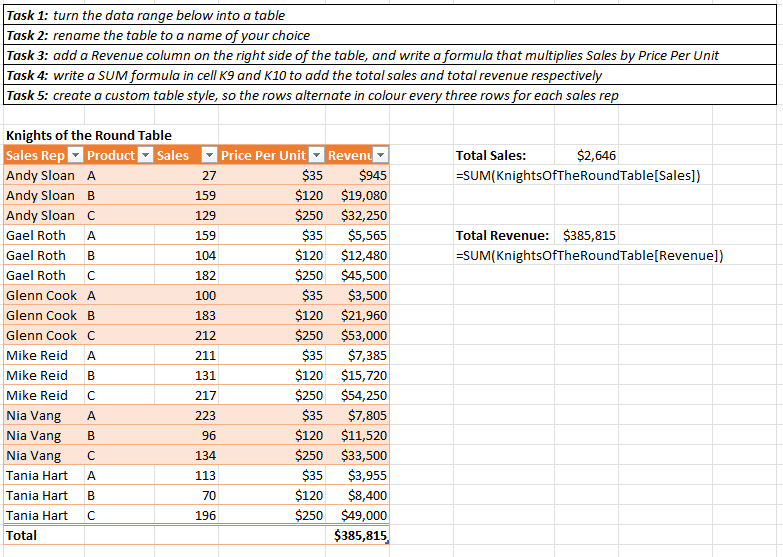Select the Total Sales label cell
Image resolution: width=783 pixels, height=557 pixels.
pyautogui.click(x=504, y=155)
